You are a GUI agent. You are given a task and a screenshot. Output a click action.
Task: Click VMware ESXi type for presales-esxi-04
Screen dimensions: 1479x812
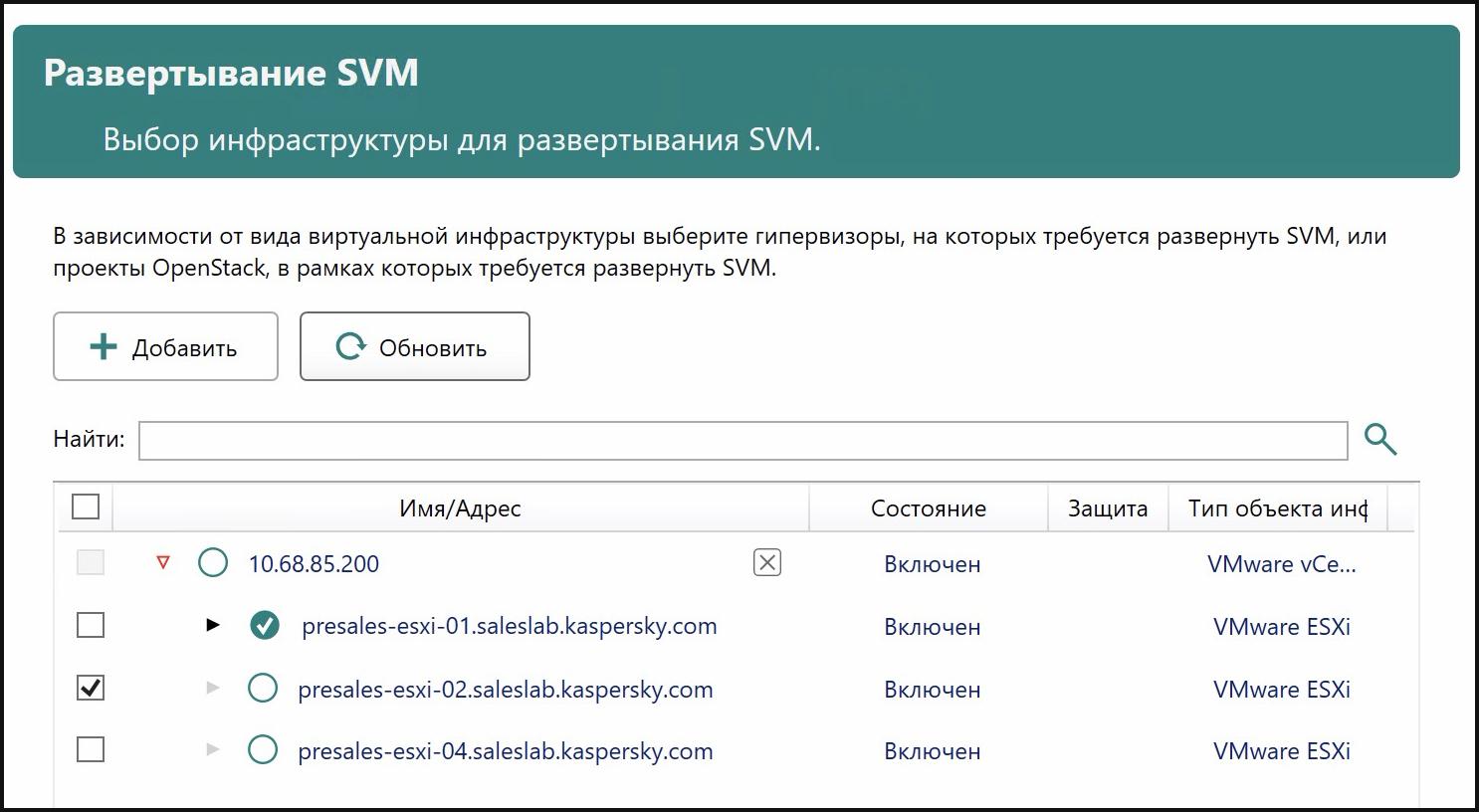tap(1282, 751)
